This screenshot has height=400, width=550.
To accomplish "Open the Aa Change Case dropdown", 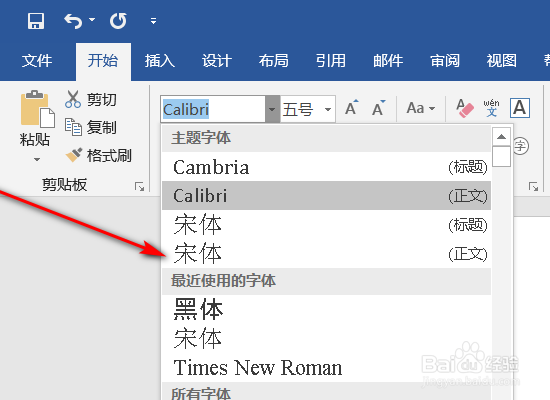I will 421,108.
